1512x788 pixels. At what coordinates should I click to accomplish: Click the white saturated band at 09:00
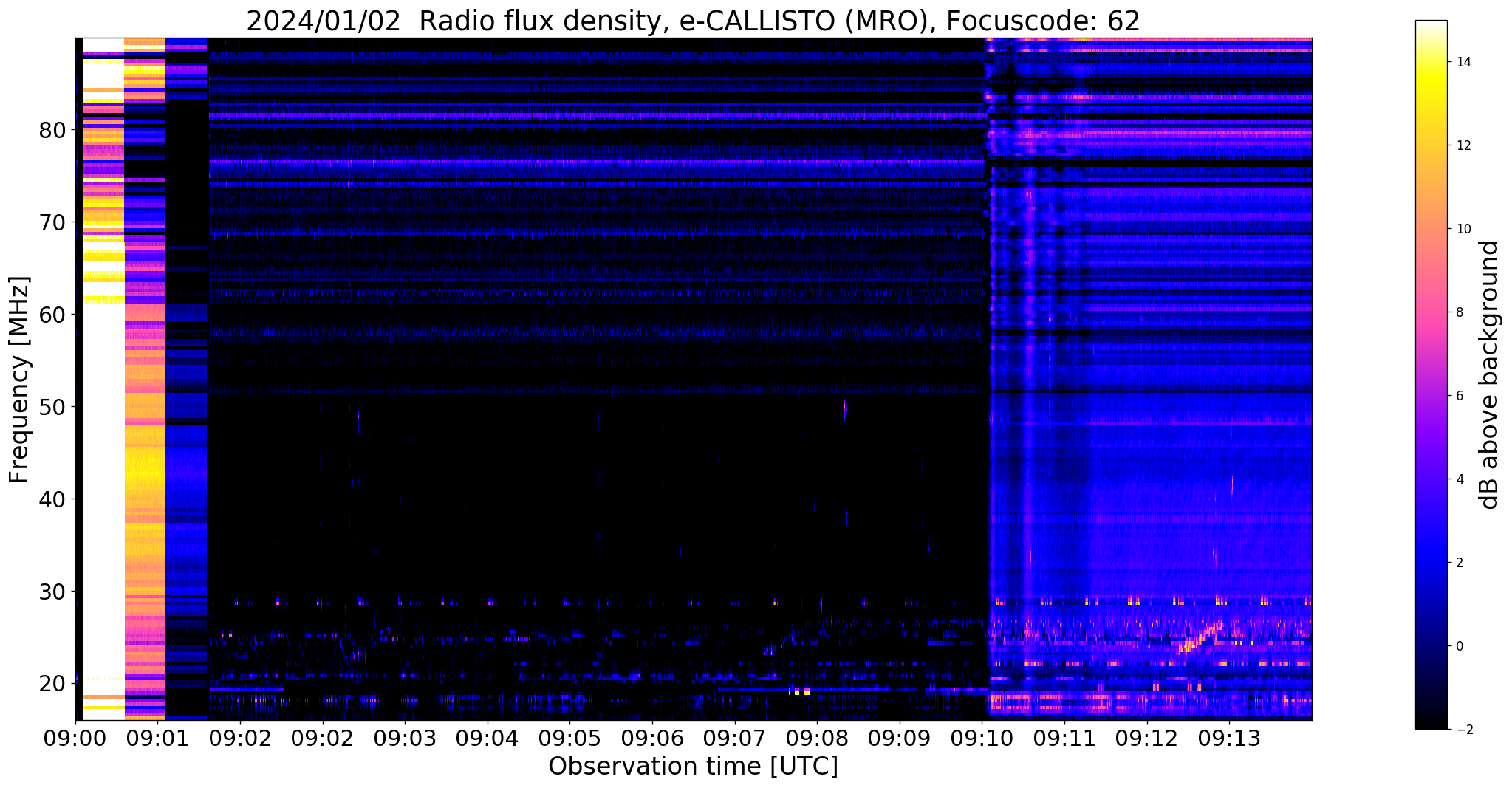[x=103, y=379]
